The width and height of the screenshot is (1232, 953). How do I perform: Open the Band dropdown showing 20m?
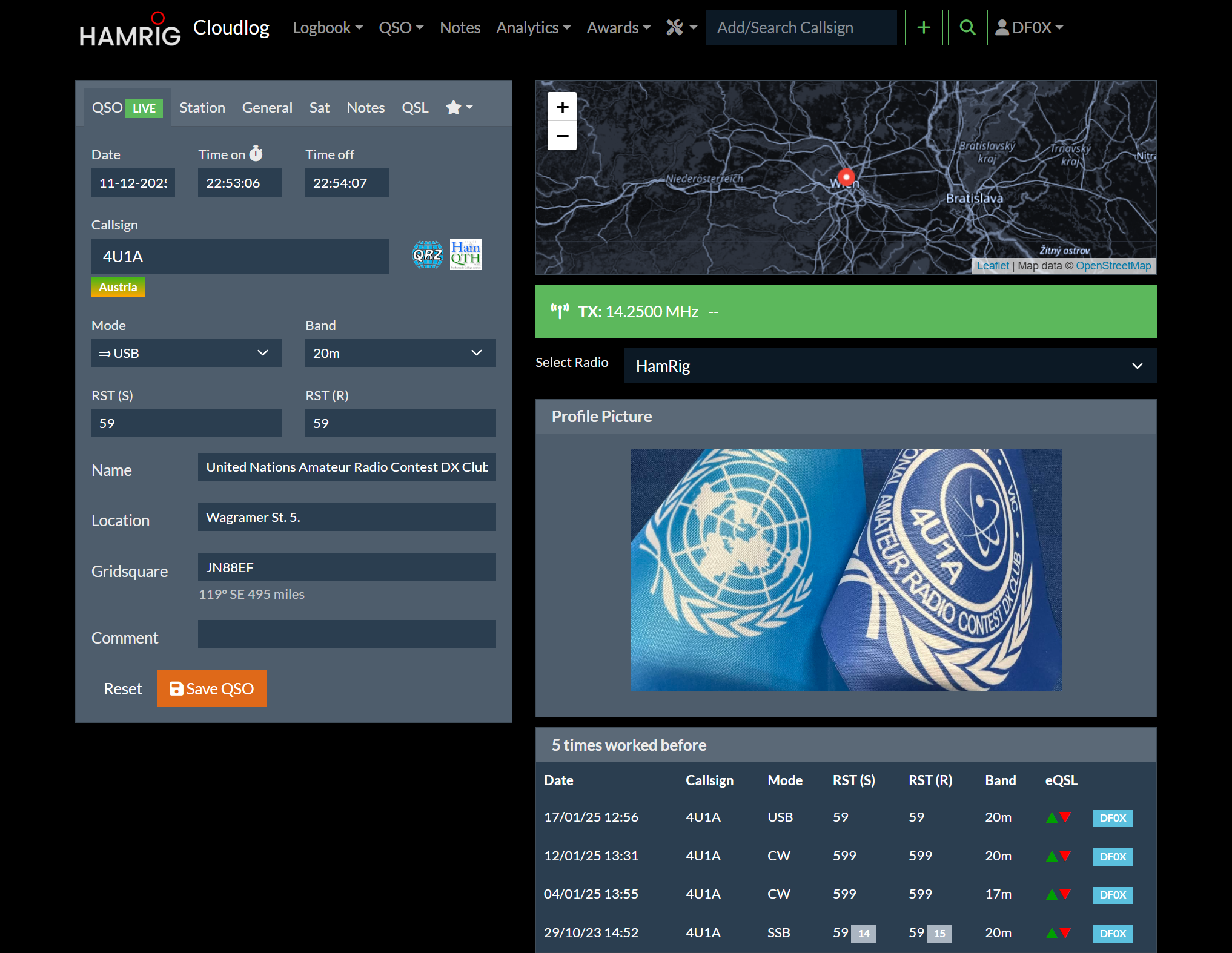[x=400, y=353]
